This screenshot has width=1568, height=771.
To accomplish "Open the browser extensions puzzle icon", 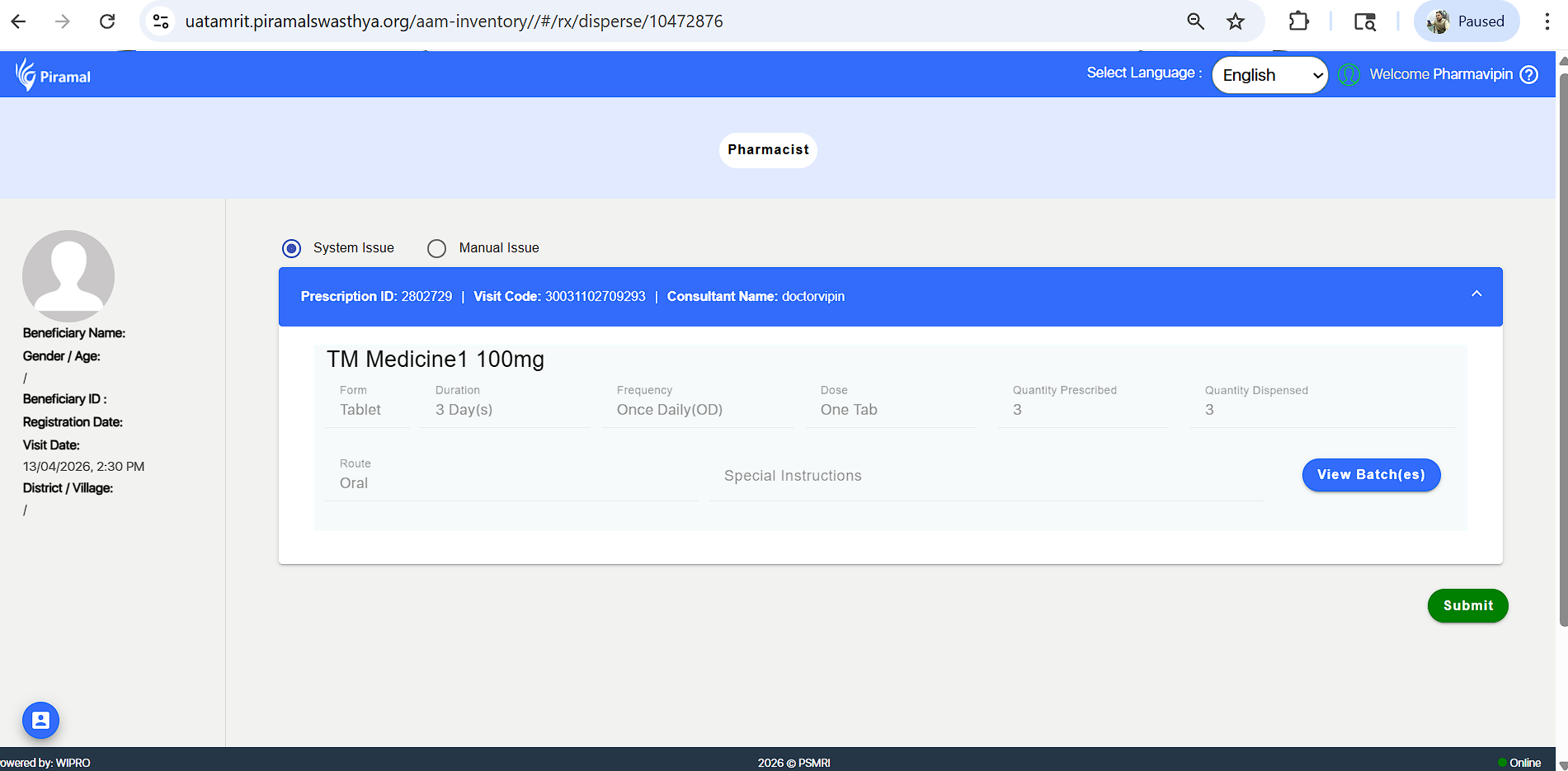I will [x=1298, y=21].
